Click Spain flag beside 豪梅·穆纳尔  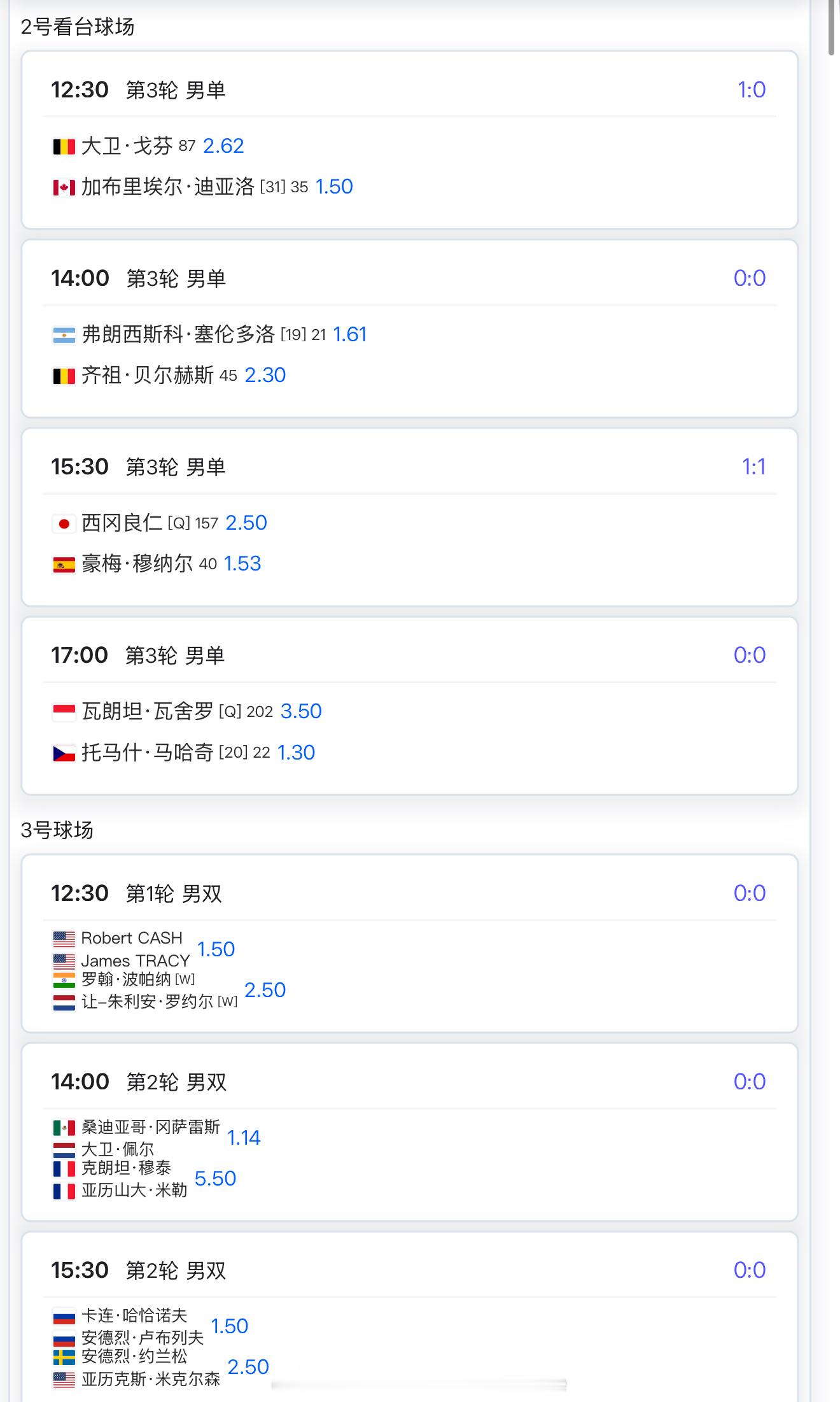64,565
